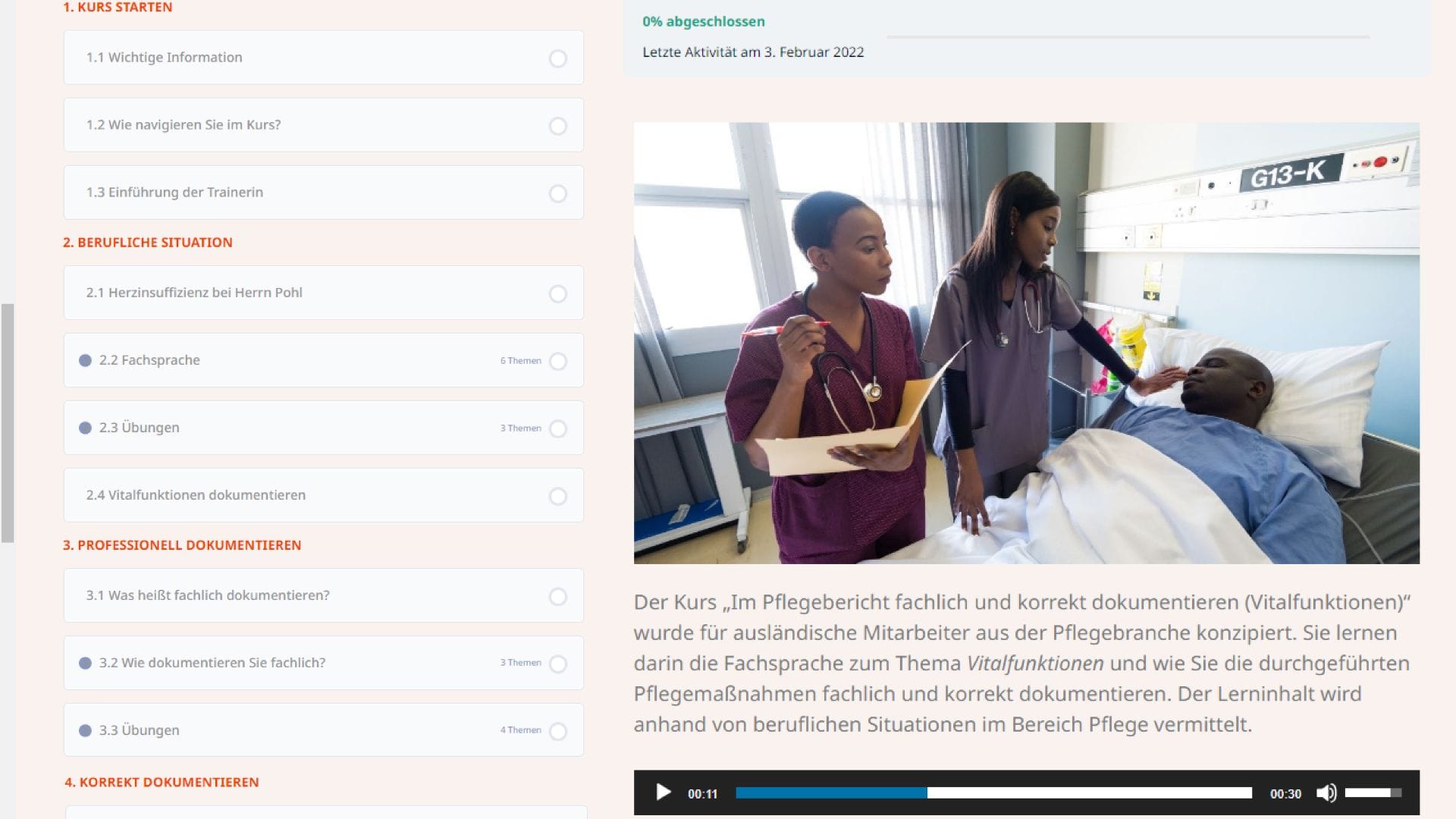Expand the 2.2 Fachsprache topics
The height and width of the screenshot is (819, 1456).
click(x=85, y=360)
